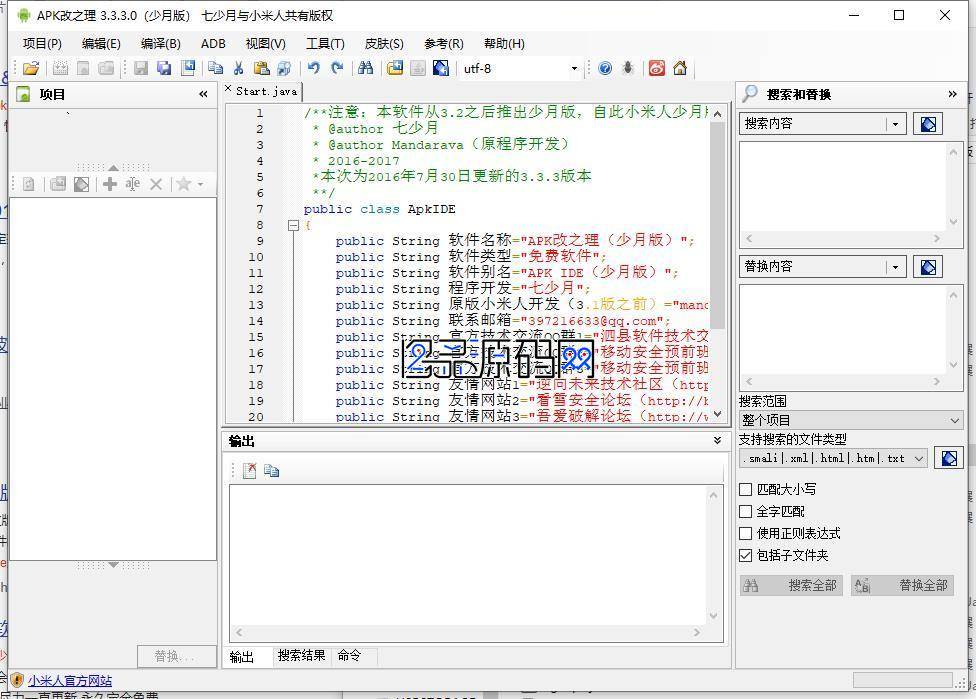Enable the 使用正则表达式 checkbox

(745, 533)
